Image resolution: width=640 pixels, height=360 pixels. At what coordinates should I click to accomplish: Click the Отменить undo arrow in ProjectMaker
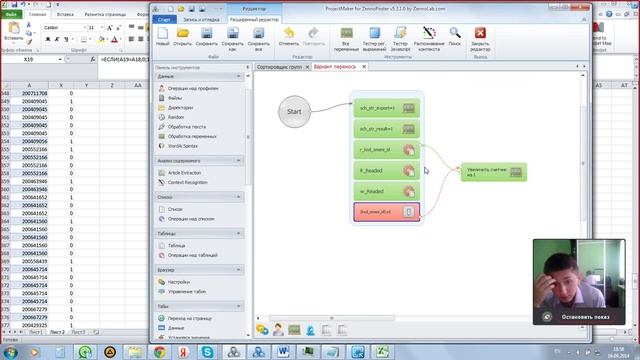click(289, 37)
